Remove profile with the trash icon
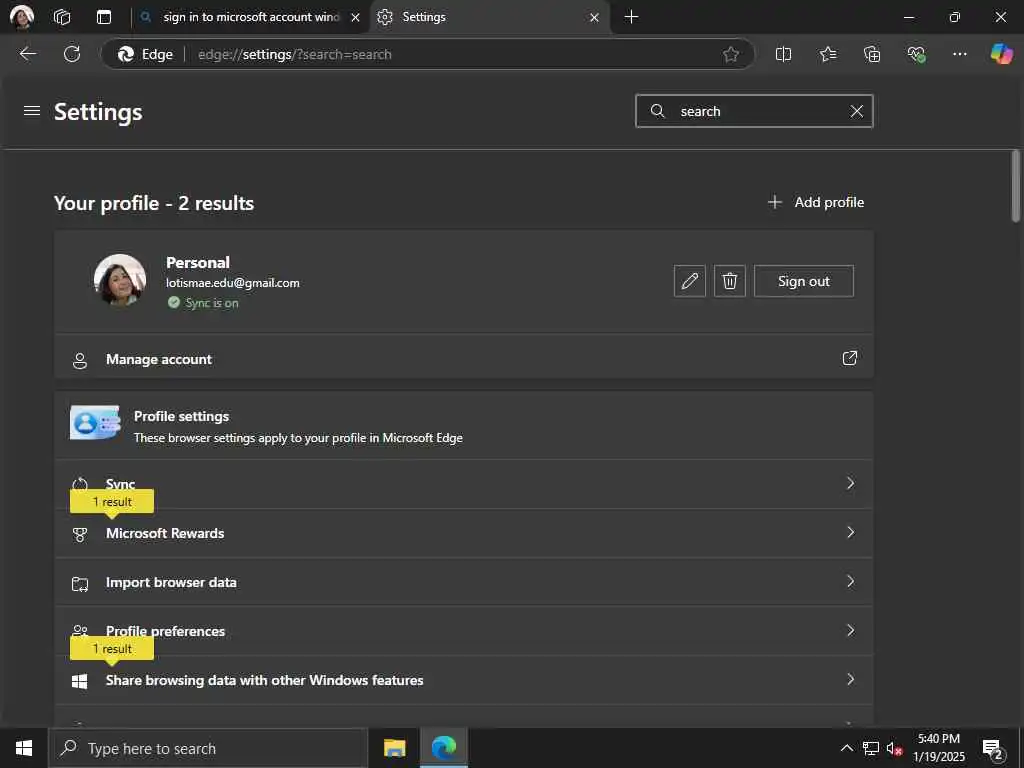Image resolution: width=1024 pixels, height=768 pixels. coord(729,281)
